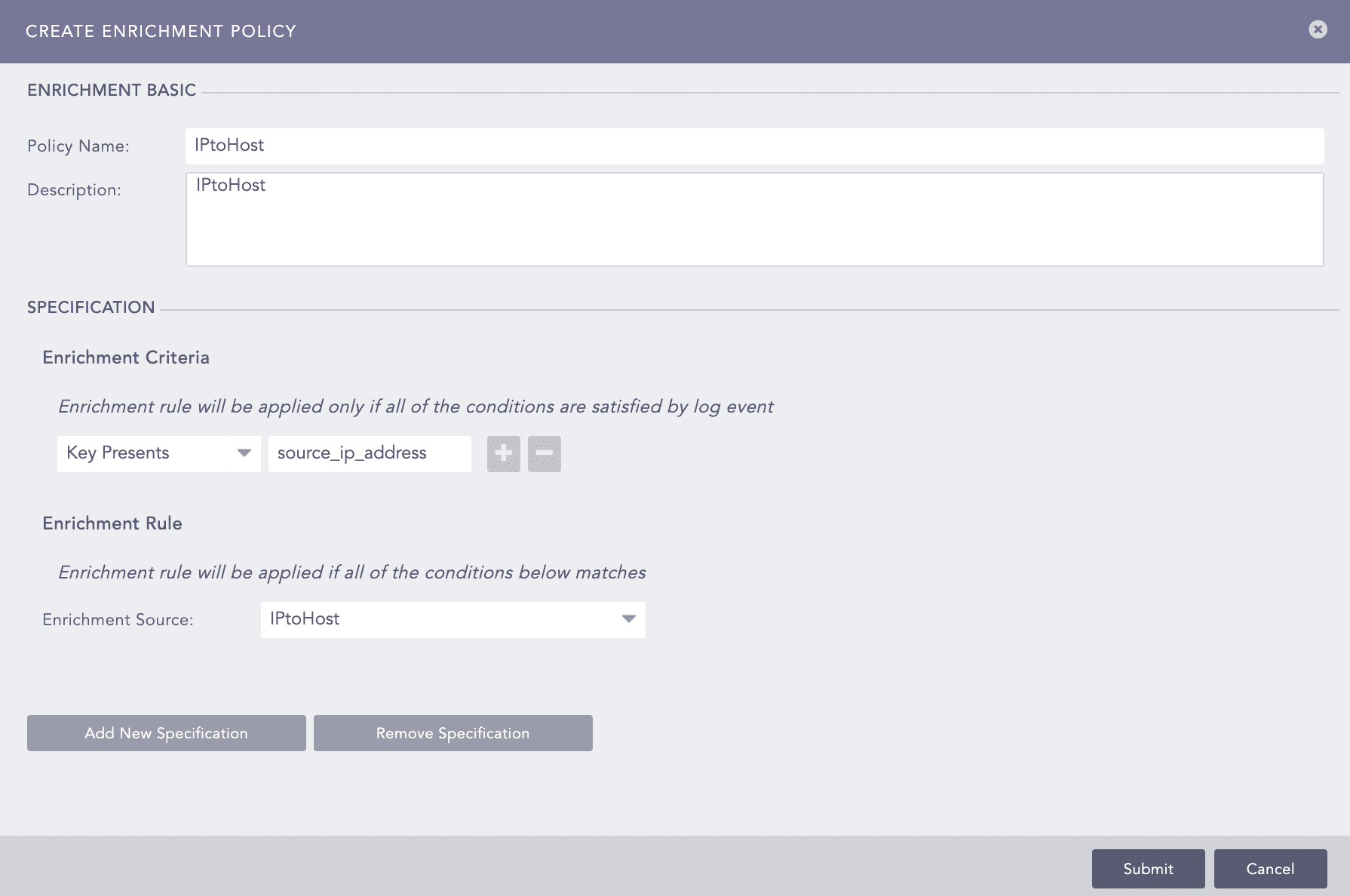Click the Description label

tap(74, 190)
